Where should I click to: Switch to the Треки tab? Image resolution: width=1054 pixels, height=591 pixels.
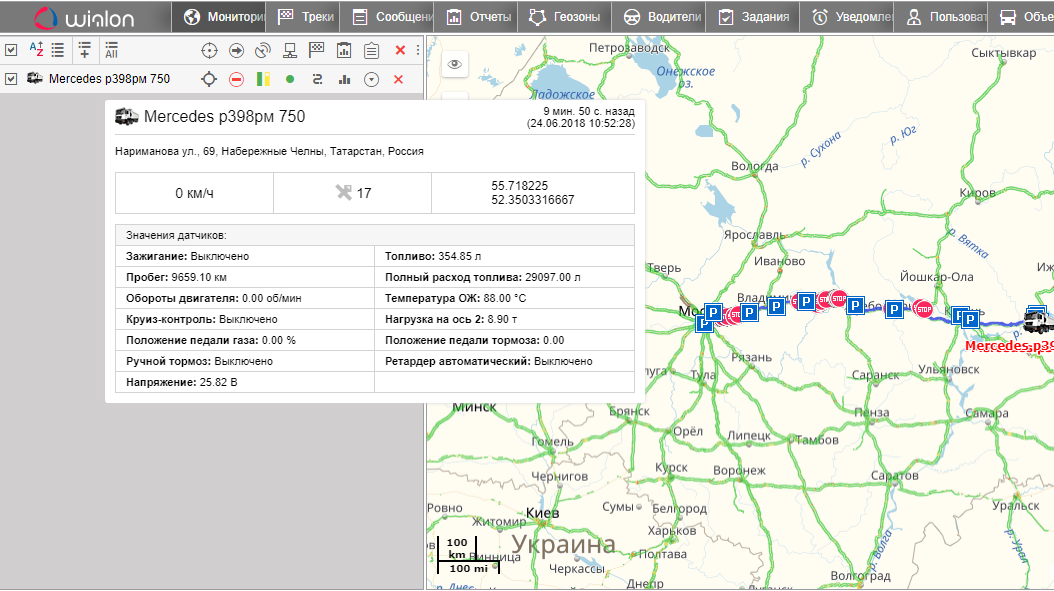[x=309, y=17]
